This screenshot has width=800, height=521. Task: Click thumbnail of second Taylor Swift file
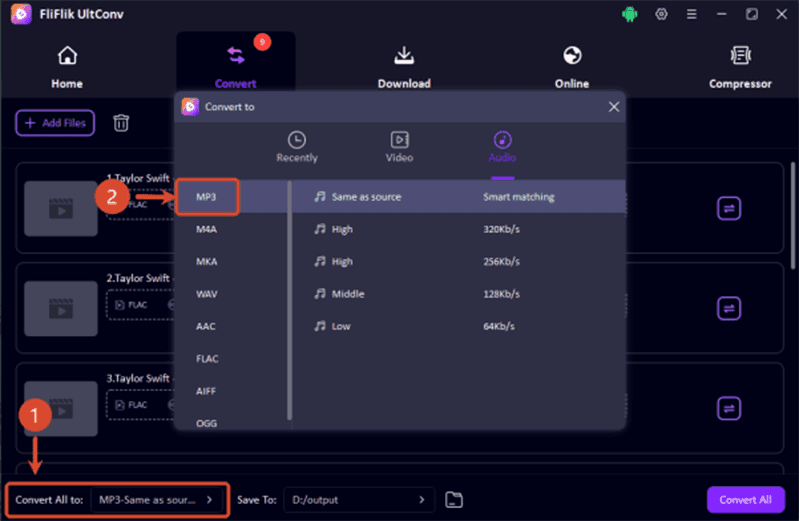coord(61,308)
